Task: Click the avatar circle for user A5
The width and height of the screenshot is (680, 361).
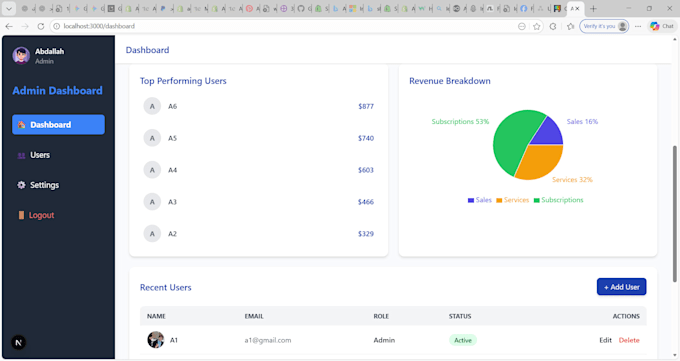Action: pos(152,138)
